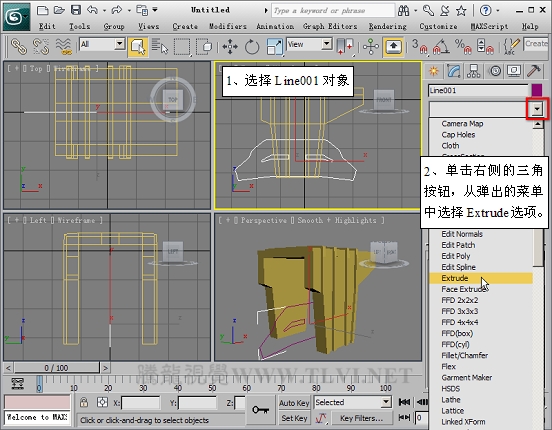This screenshot has width=552, height=430.
Task: Select Edit Poly modifier entry
Action: 456,256
